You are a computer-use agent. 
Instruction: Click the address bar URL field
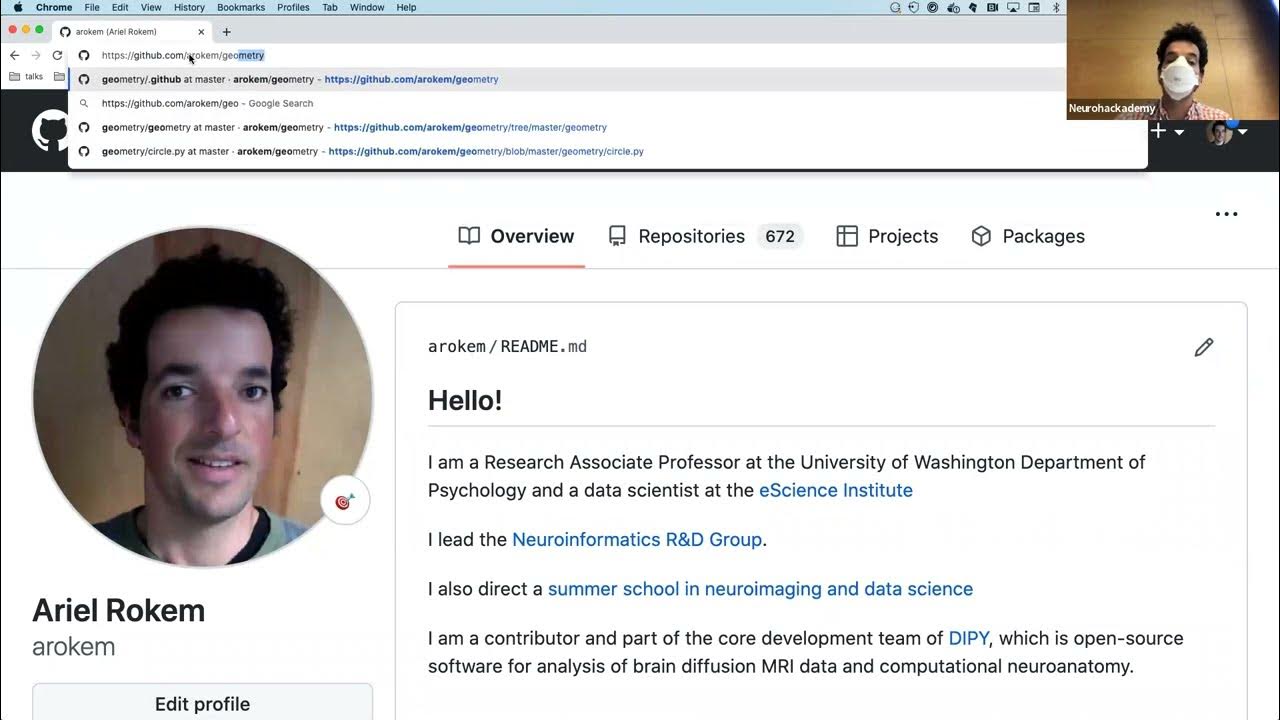tap(400, 56)
